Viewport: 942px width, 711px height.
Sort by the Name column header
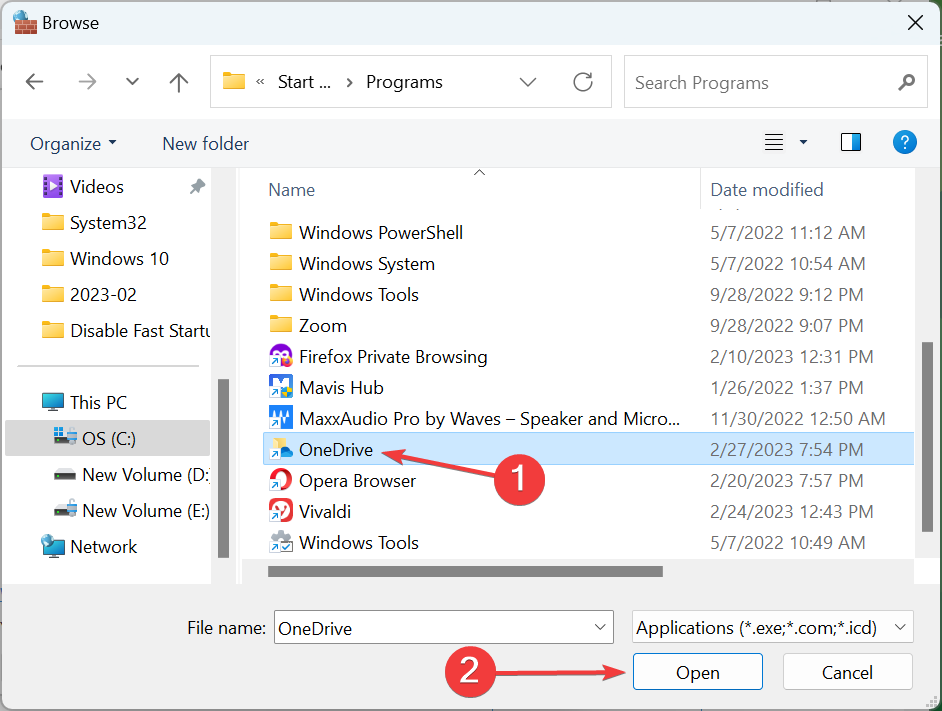291,190
